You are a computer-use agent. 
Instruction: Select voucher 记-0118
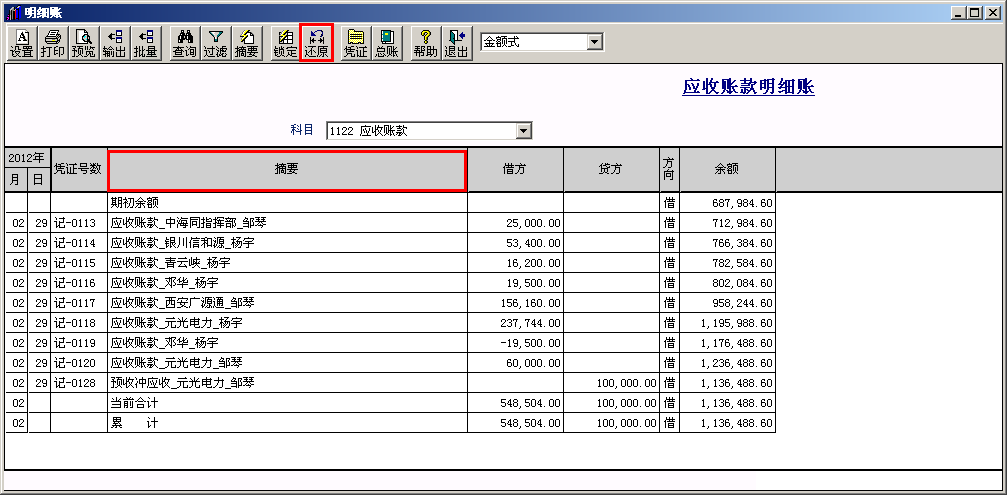point(75,323)
